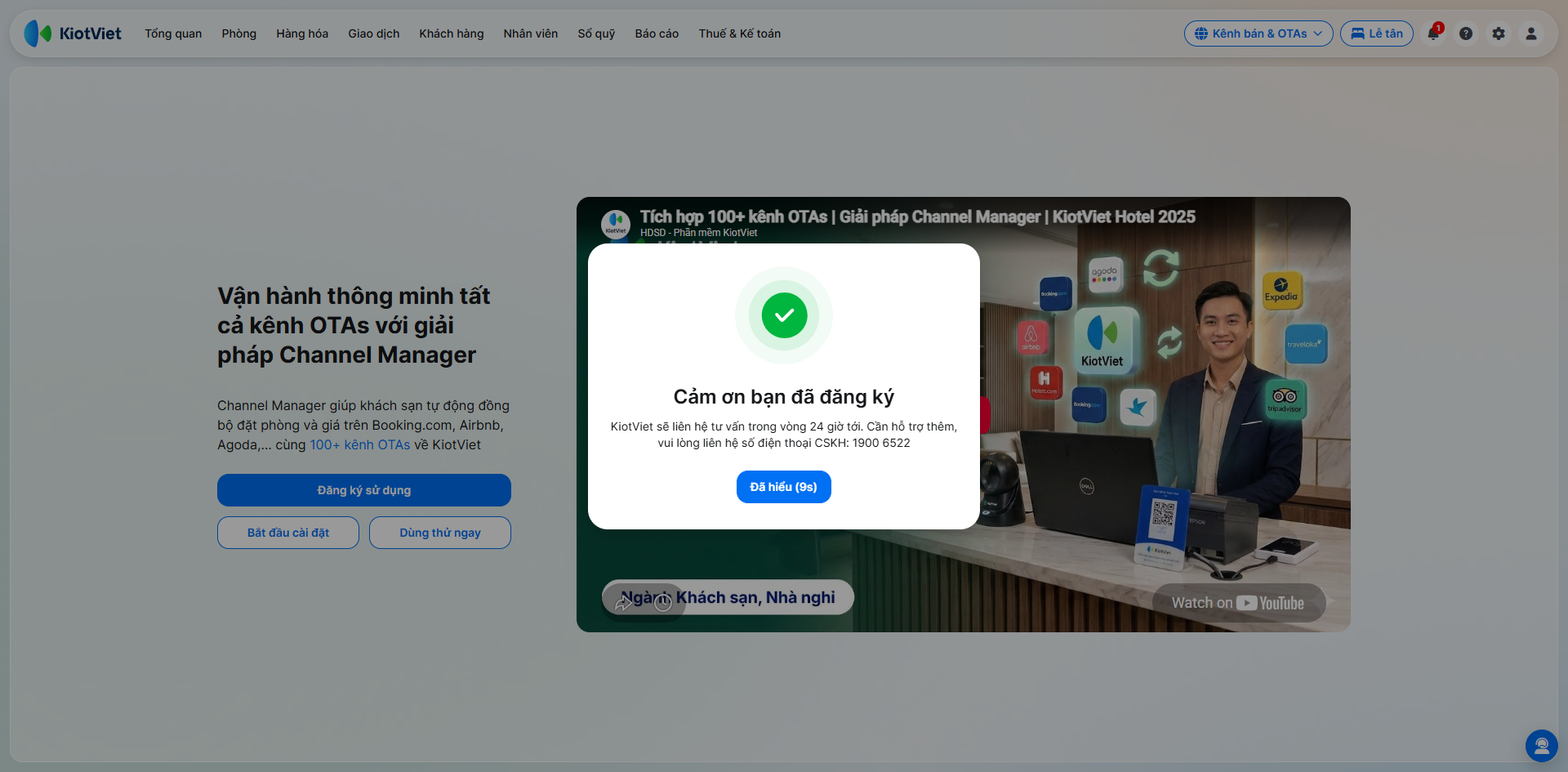Screen dimensions: 1568x772
Task: Open the Nhân viên menu
Action: [531, 33]
